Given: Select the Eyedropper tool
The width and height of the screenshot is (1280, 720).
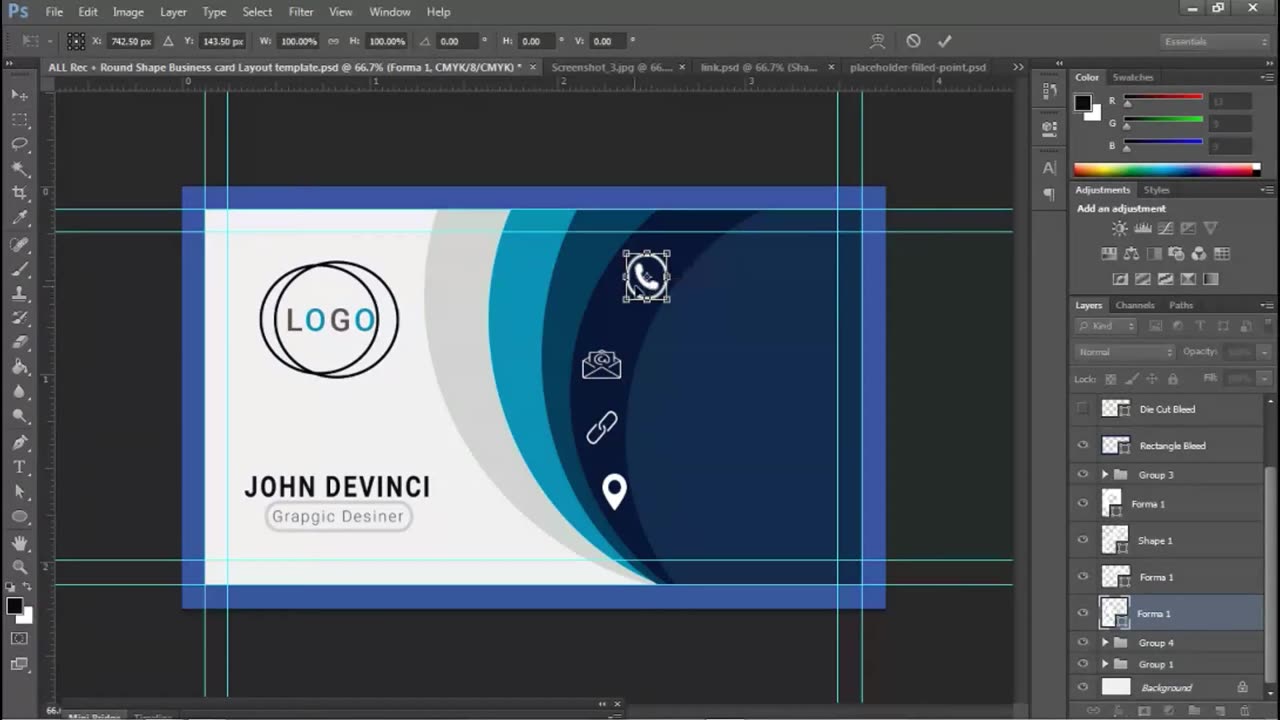Looking at the screenshot, I should (x=20, y=218).
